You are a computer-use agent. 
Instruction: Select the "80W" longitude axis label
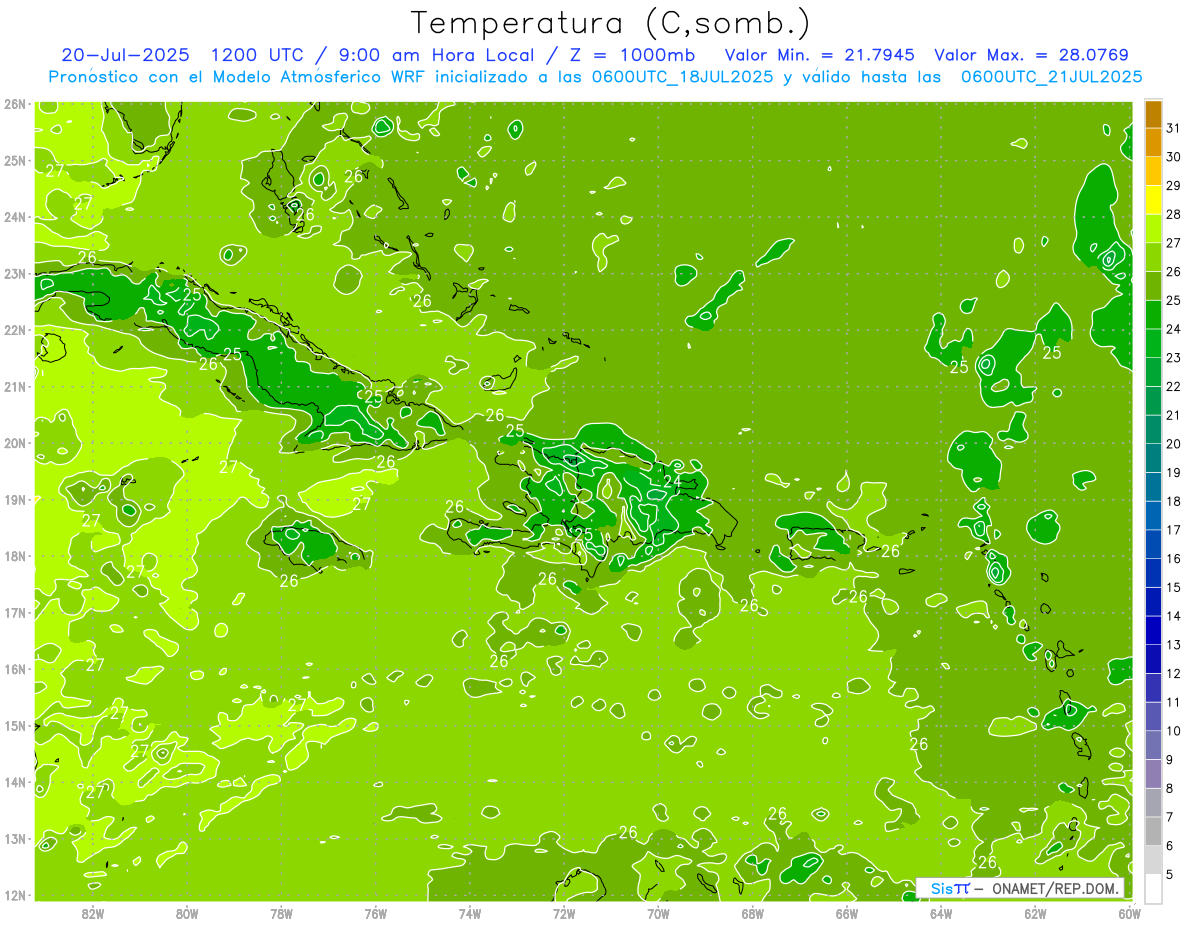pos(187,913)
